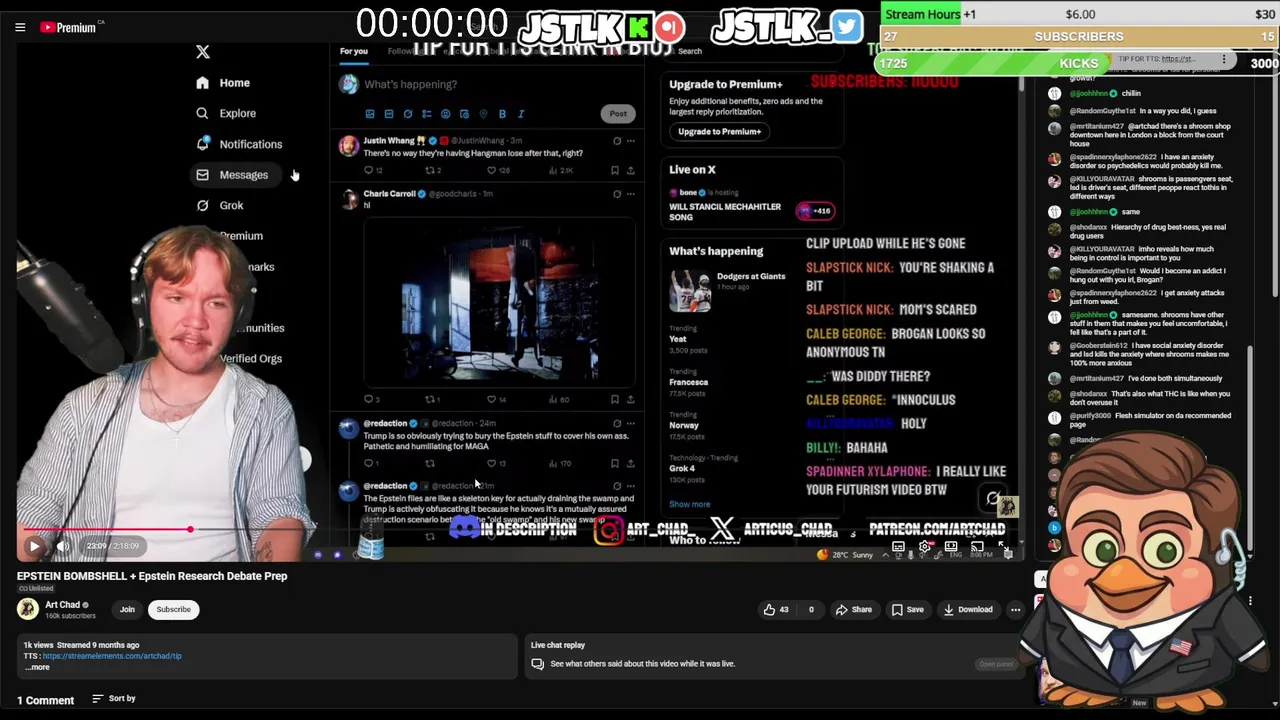This screenshot has height=720, width=1280.
Task: Open the streamelements.com/artchad/tip link
Action: click(x=112, y=656)
